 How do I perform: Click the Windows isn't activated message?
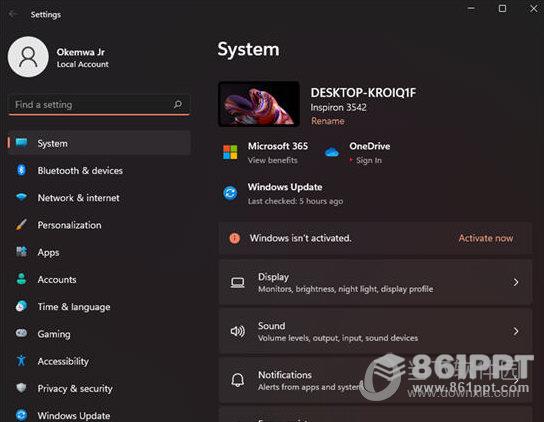click(x=300, y=238)
